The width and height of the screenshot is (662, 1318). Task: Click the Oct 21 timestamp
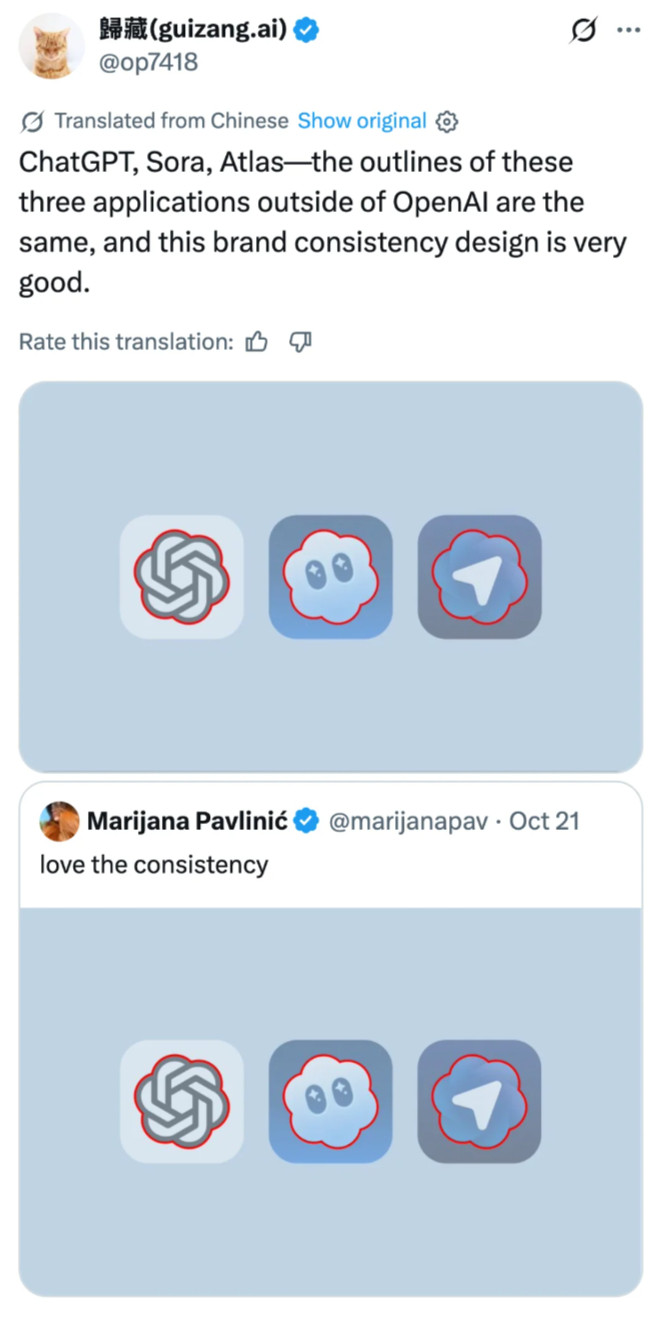coord(544,821)
